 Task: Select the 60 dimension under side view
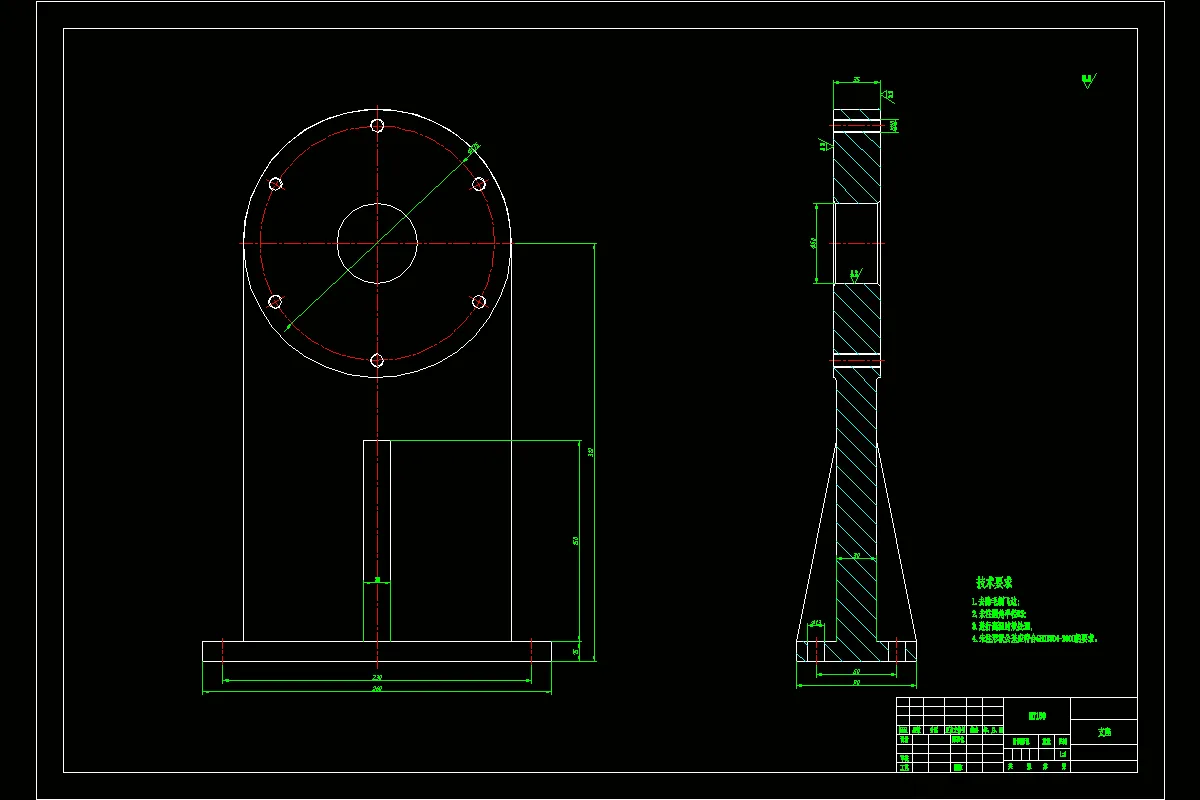point(855,673)
